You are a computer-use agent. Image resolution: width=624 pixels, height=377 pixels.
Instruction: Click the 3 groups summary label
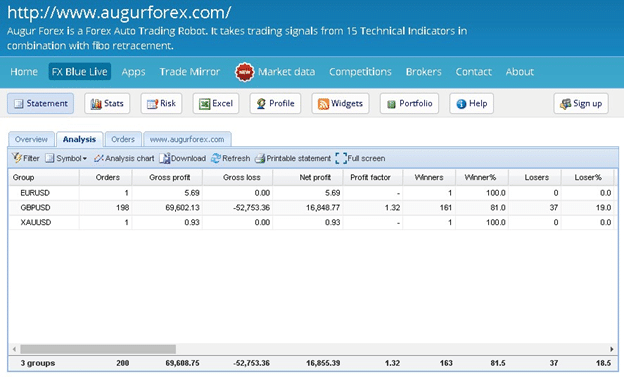[38, 363]
